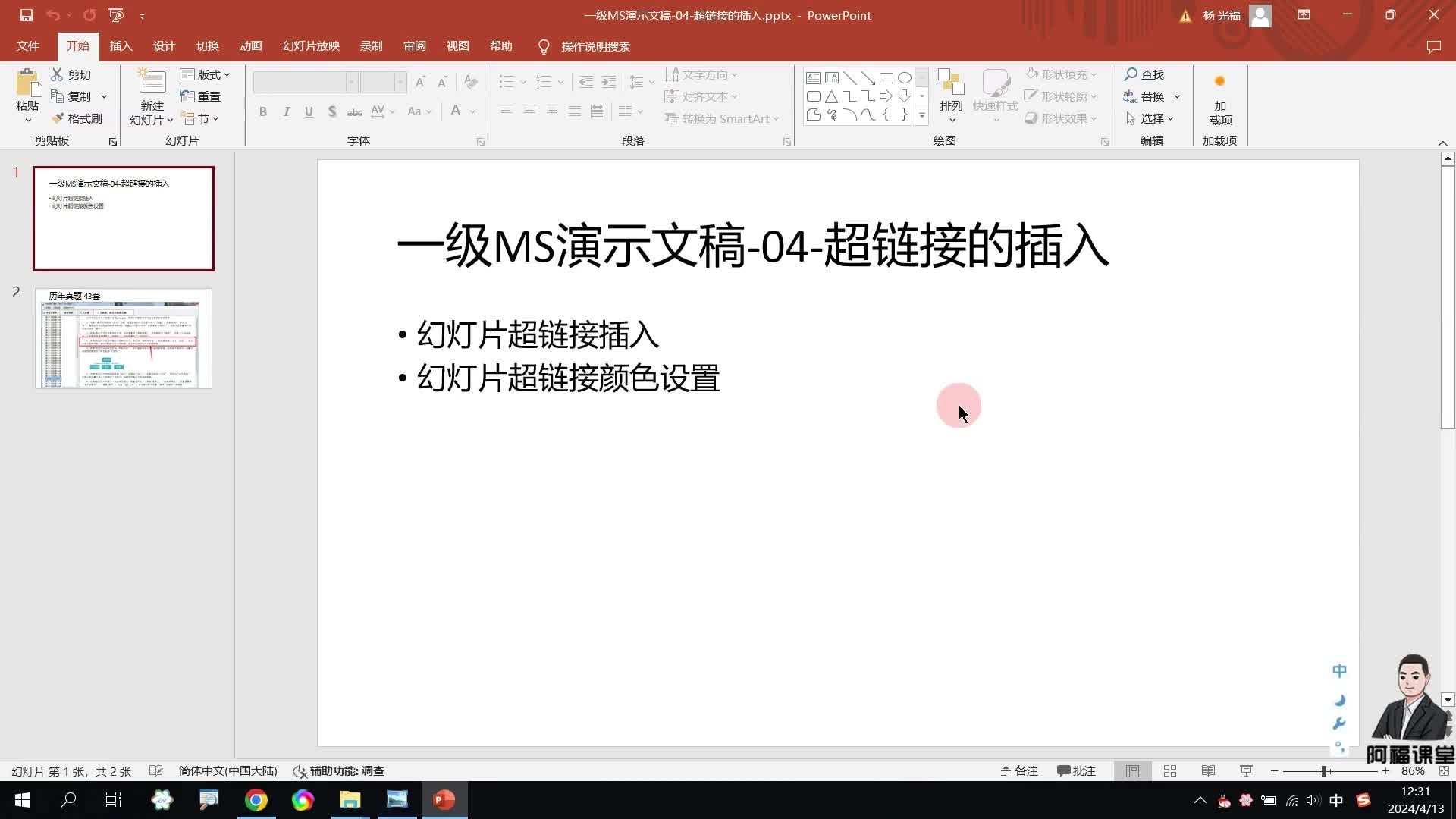Viewport: 1456px width, 819px height.
Task: Open the Layout (版式) dropdown
Action: point(205,74)
